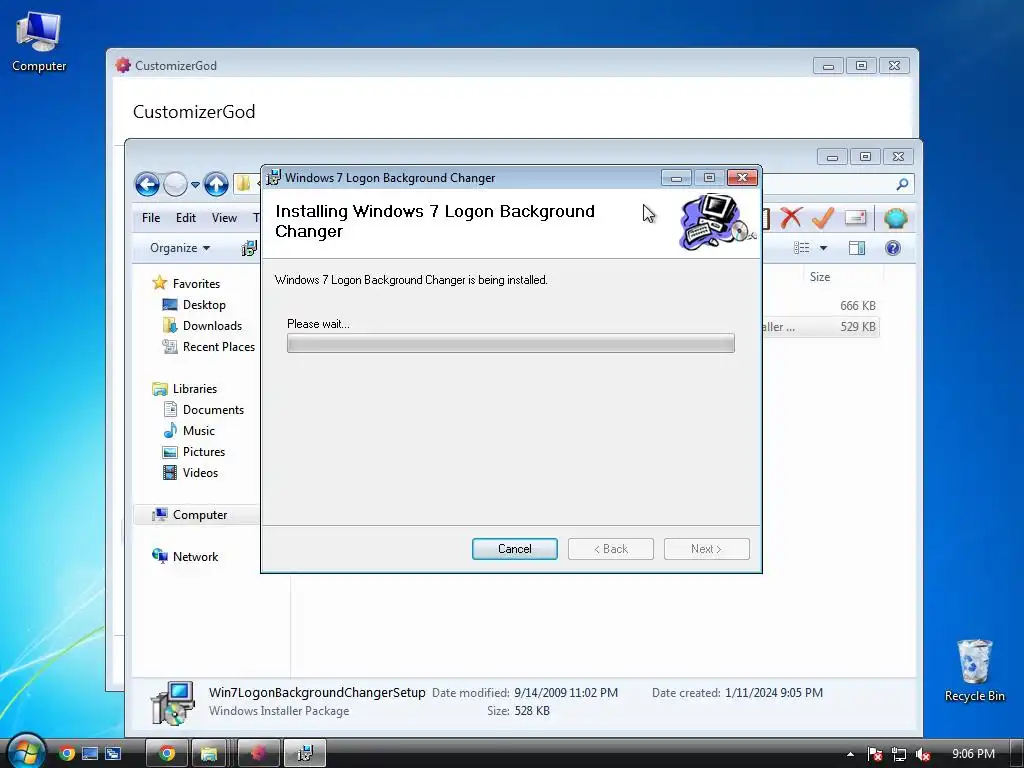Open the recent locations dropdown arrow in Explorer

[x=195, y=185]
